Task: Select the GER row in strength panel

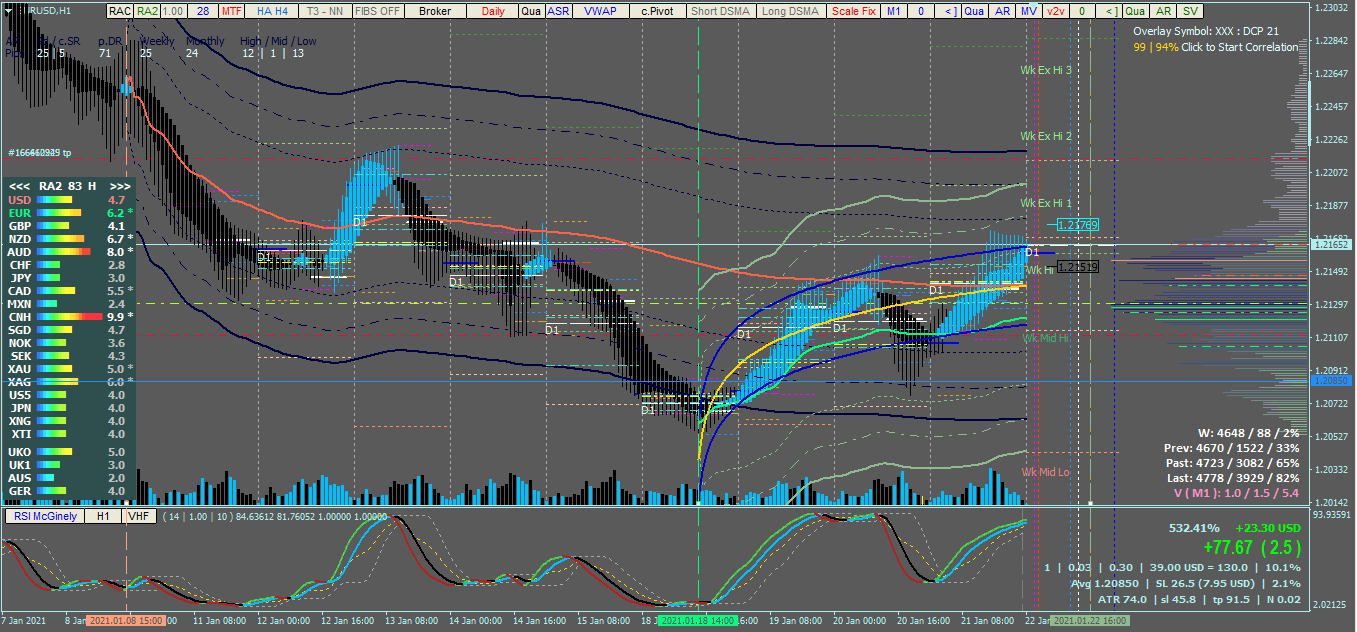Action: pyautogui.click(x=68, y=491)
